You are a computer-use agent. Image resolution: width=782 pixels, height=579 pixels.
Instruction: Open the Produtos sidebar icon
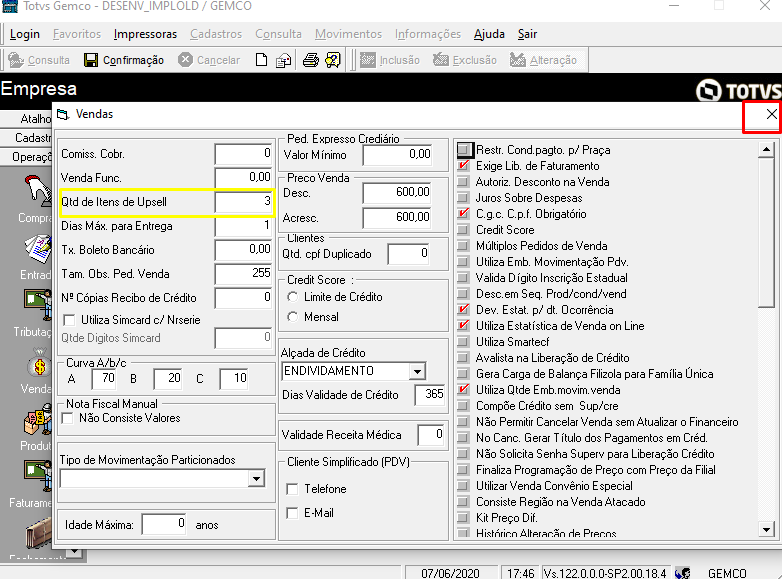point(38,419)
